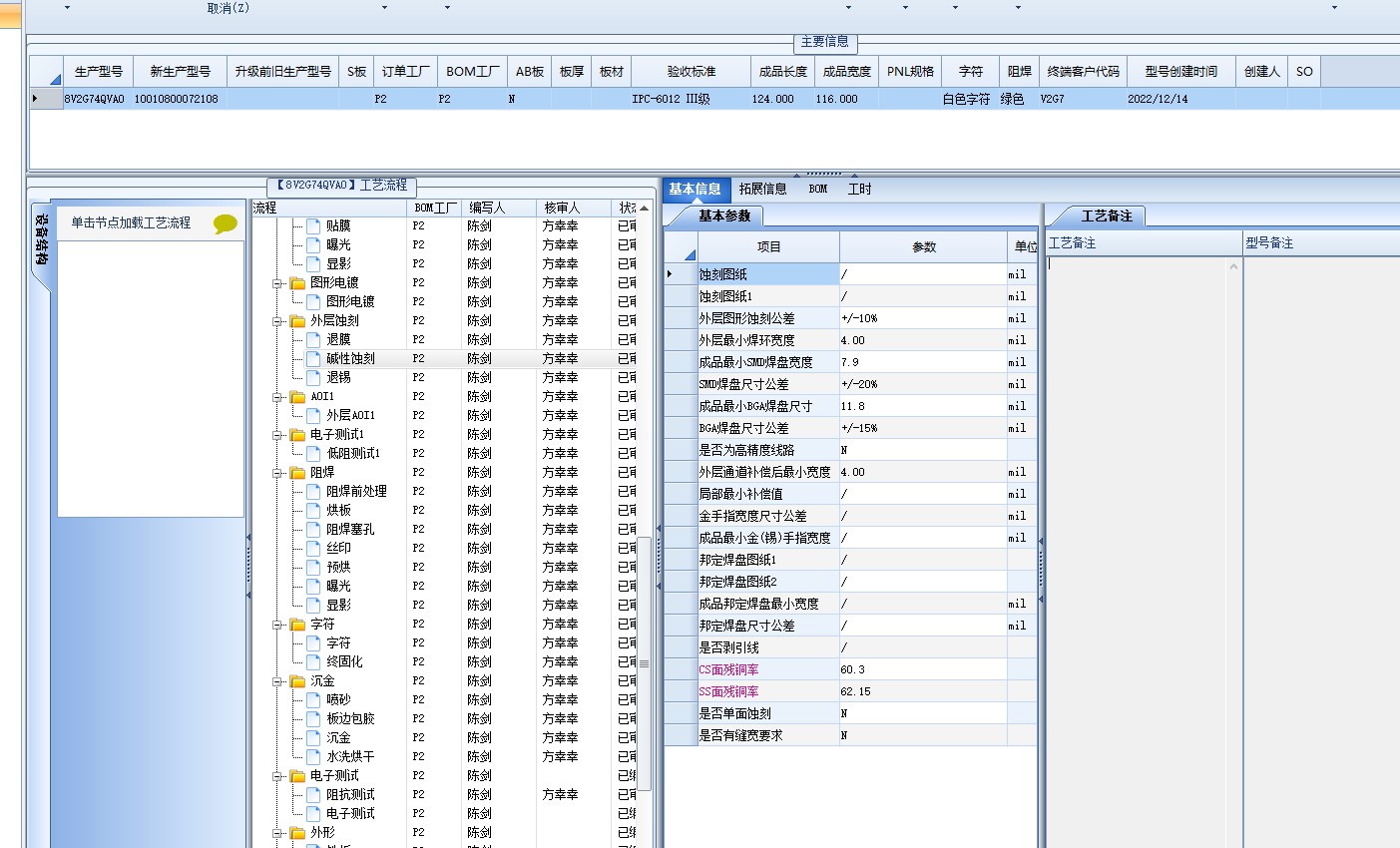Click the 外层AOI1 document icon

(x=313, y=416)
